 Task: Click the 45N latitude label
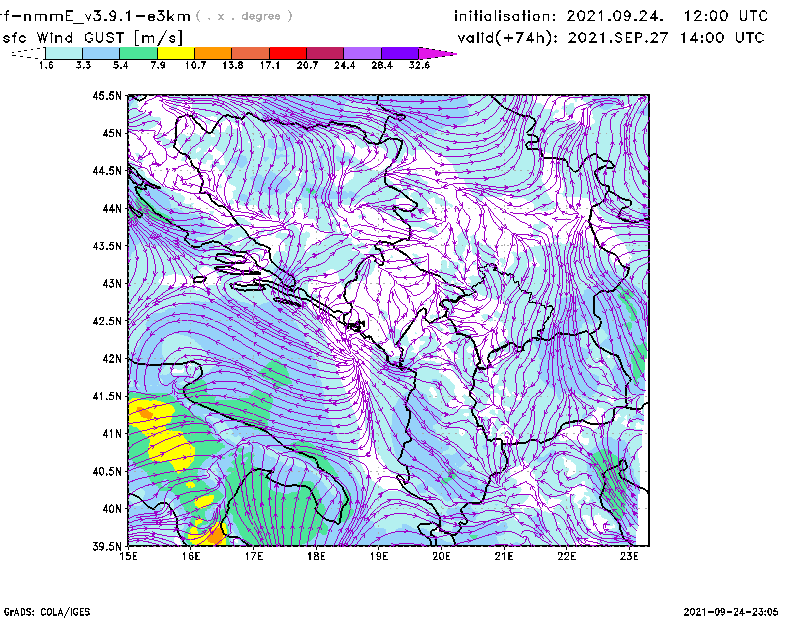(112, 133)
